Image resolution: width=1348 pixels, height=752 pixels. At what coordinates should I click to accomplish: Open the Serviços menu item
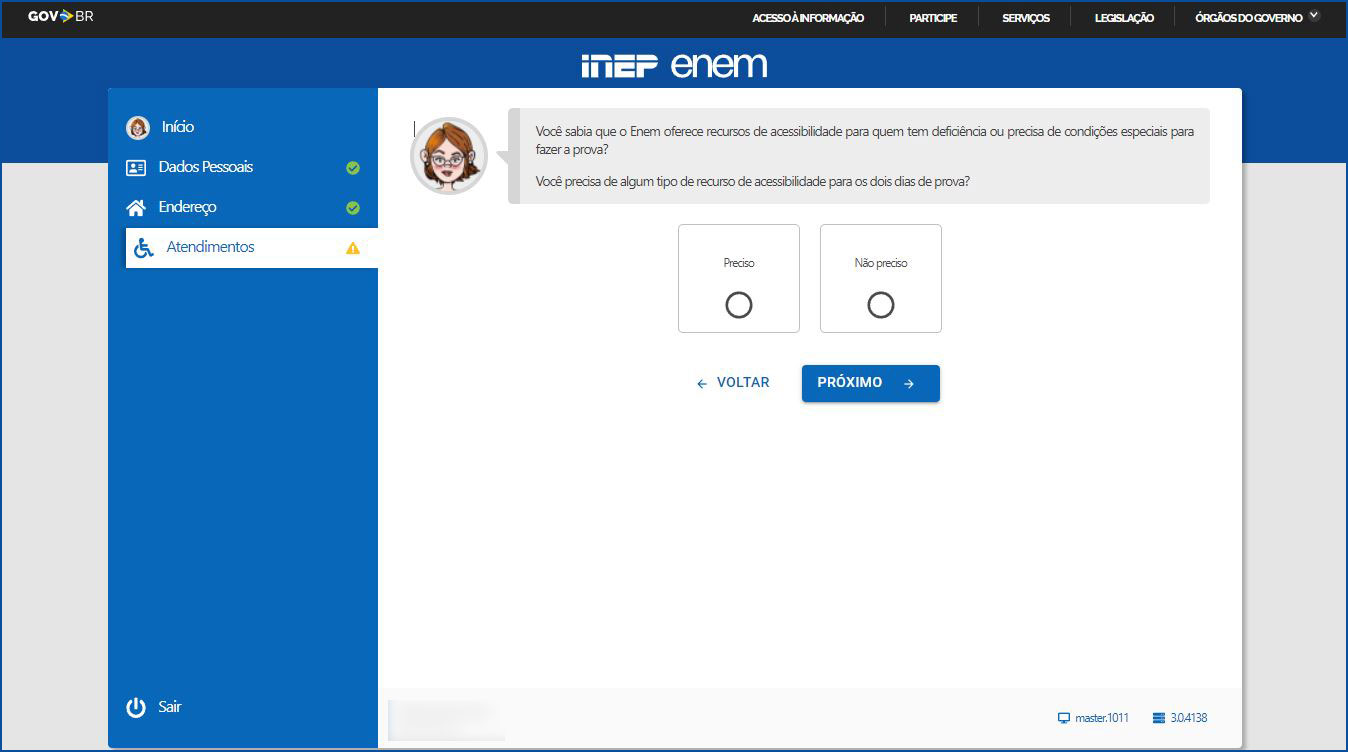[1026, 18]
